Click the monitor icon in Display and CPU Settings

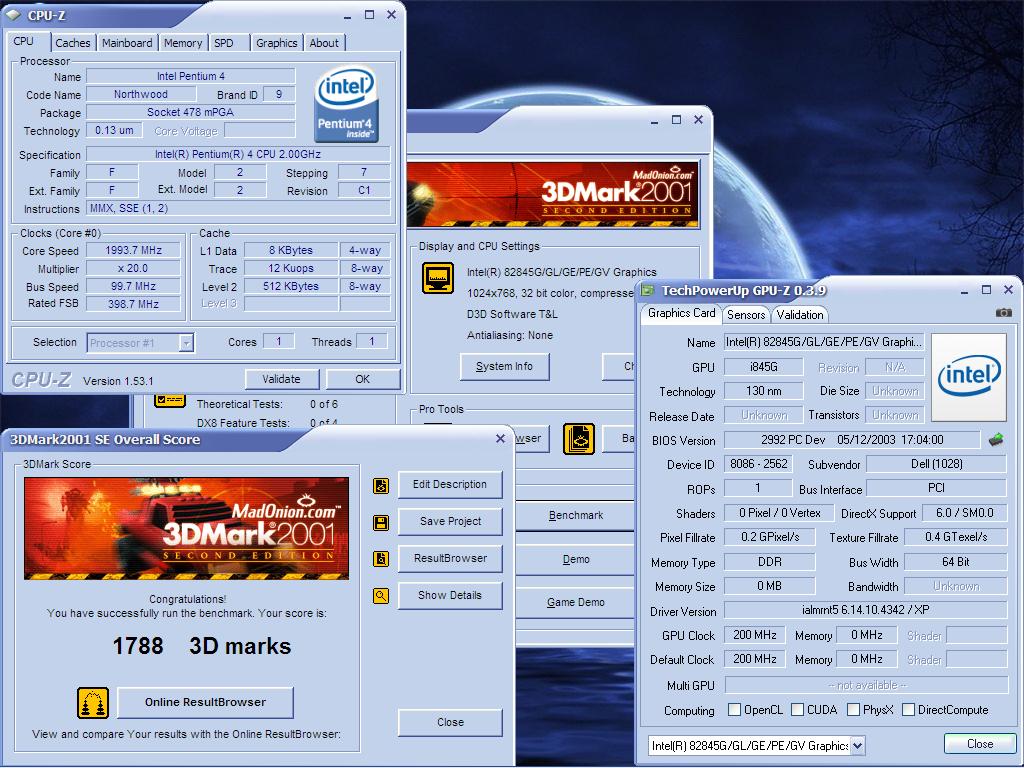[x=438, y=278]
